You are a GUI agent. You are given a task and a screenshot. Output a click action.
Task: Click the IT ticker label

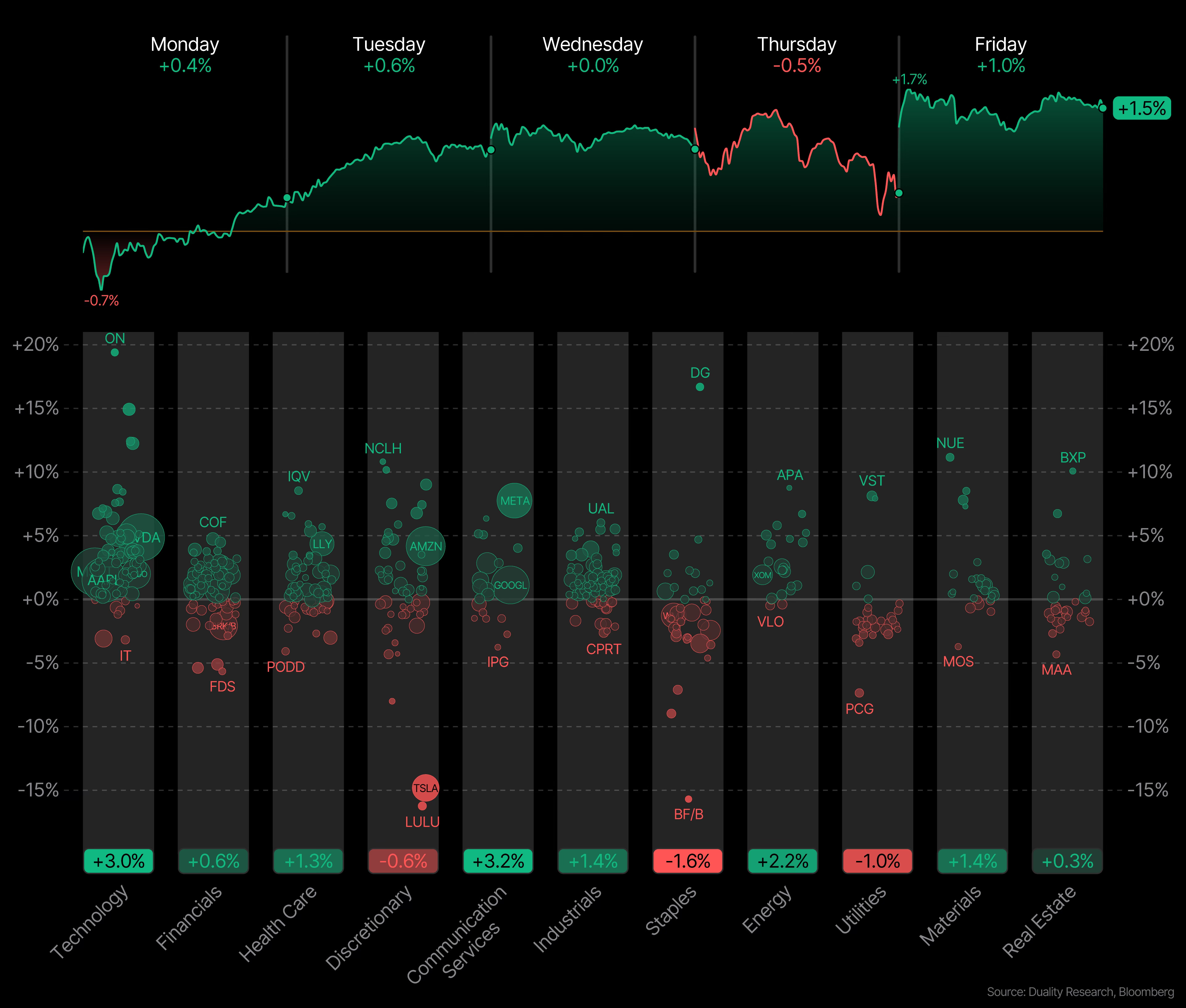click(x=125, y=656)
